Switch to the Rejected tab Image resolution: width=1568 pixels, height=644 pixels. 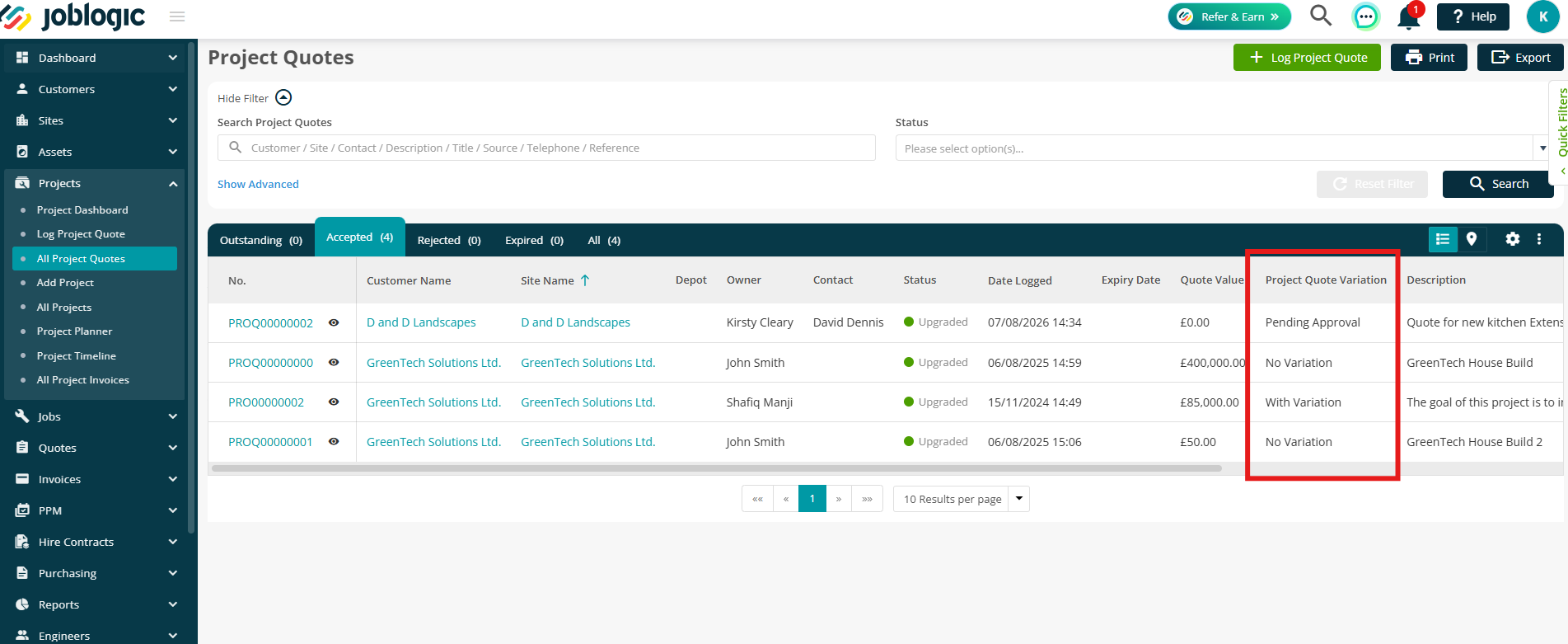[449, 240]
